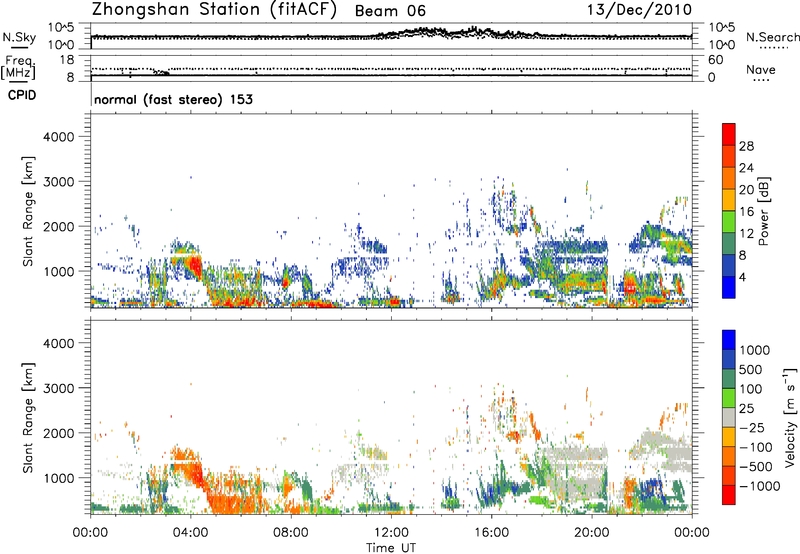
Task: Pick the dark blue Power segment between 4 and 8
Action: pos(729,265)
